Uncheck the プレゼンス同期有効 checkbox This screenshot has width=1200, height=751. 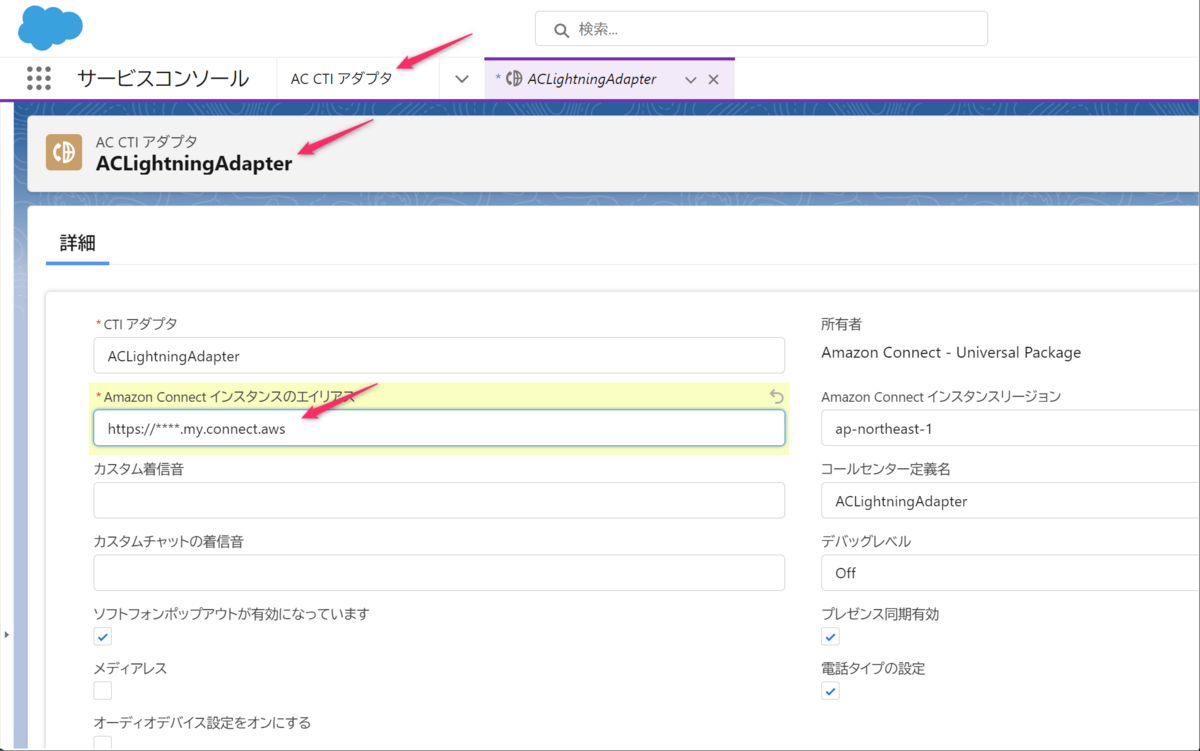point(830,636)
